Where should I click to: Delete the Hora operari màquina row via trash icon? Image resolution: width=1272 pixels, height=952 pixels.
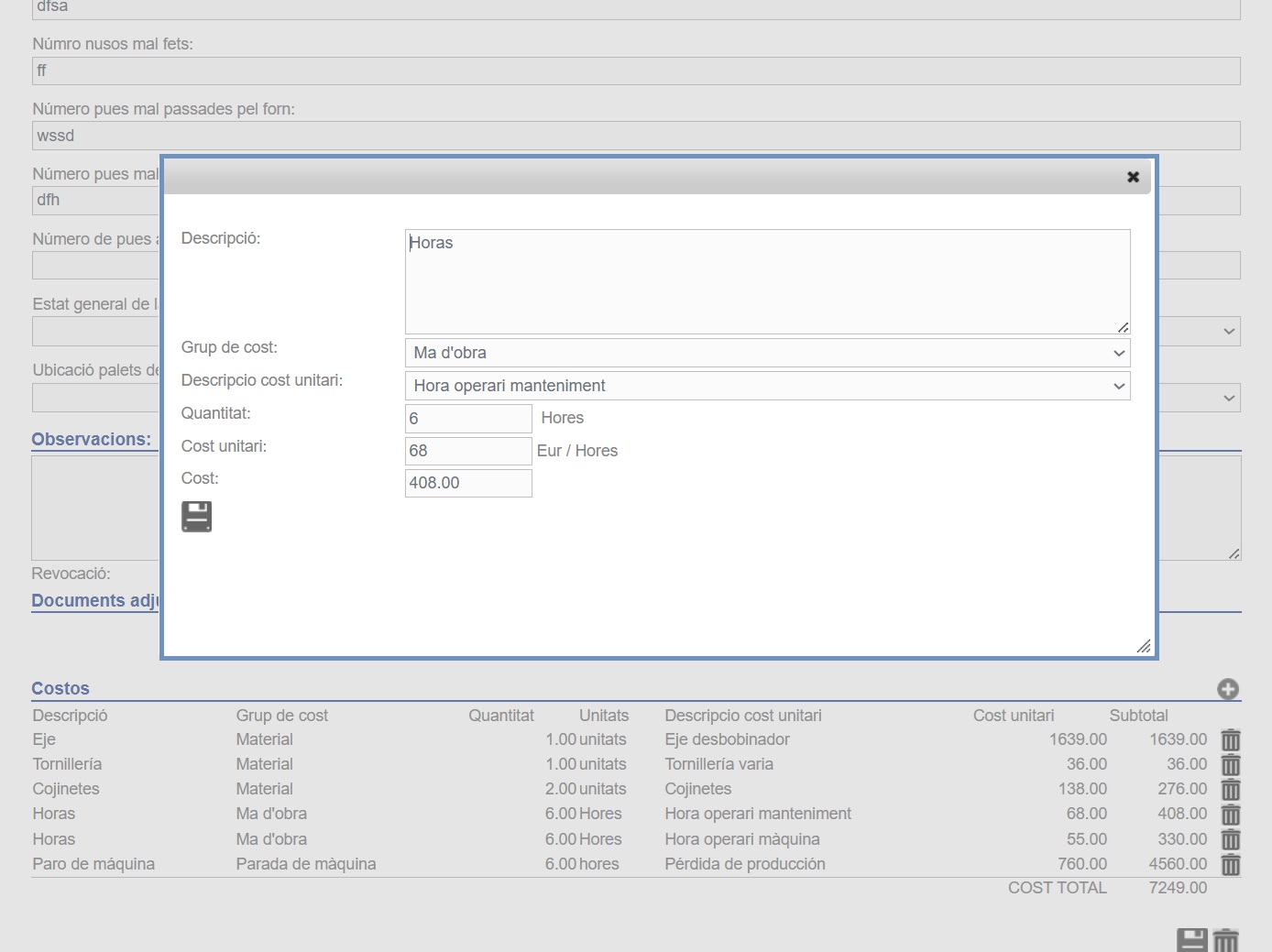pos(1231,839)
